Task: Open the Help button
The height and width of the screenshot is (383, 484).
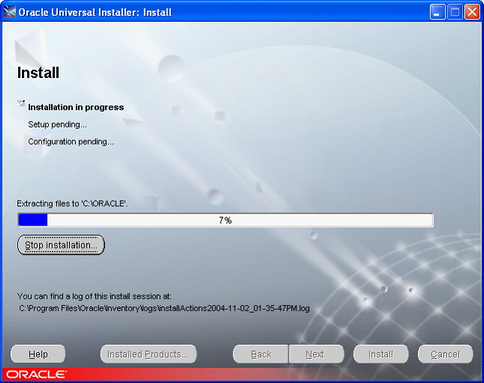Action: [38, 354]
